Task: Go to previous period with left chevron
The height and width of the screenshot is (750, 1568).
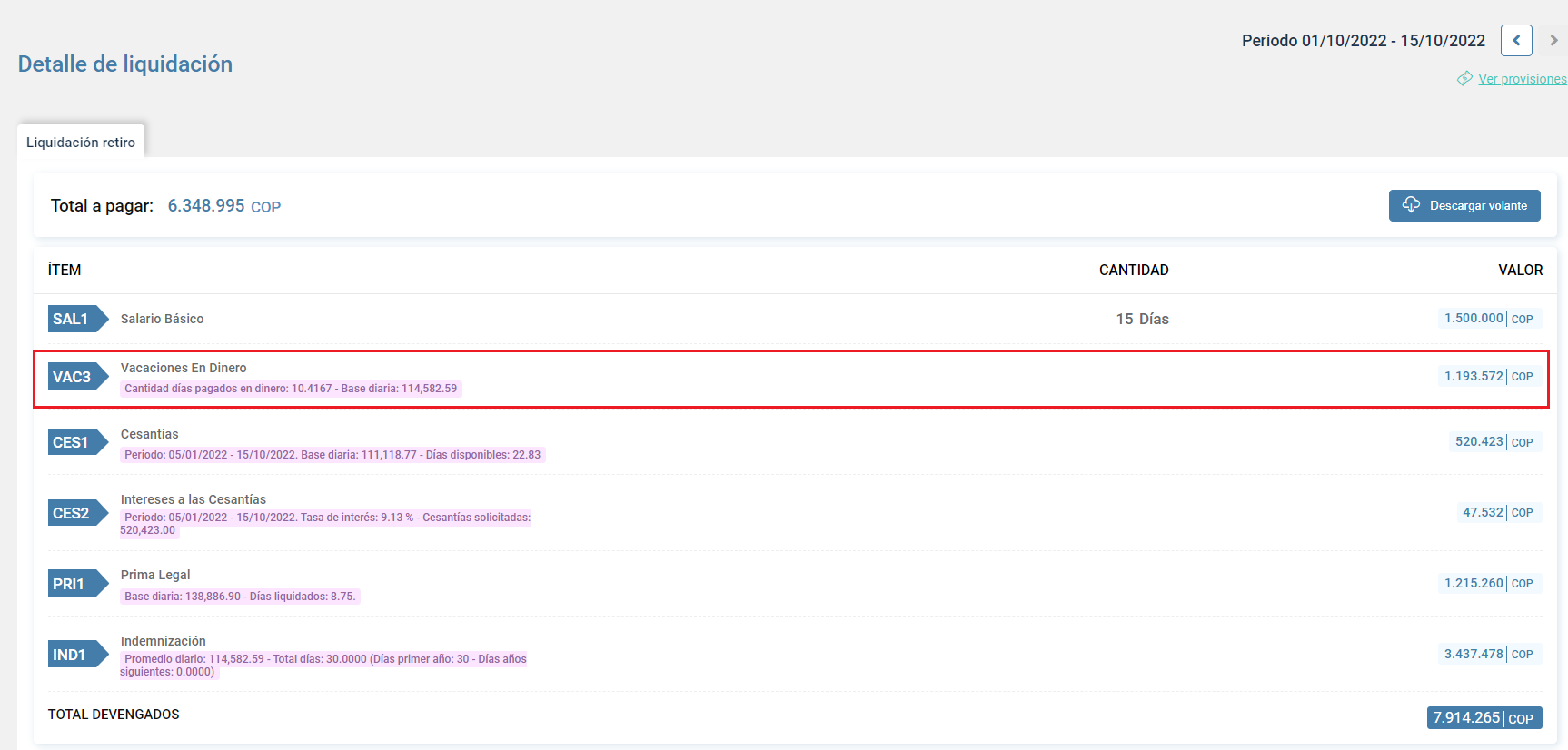Action: pos(1516,40)
